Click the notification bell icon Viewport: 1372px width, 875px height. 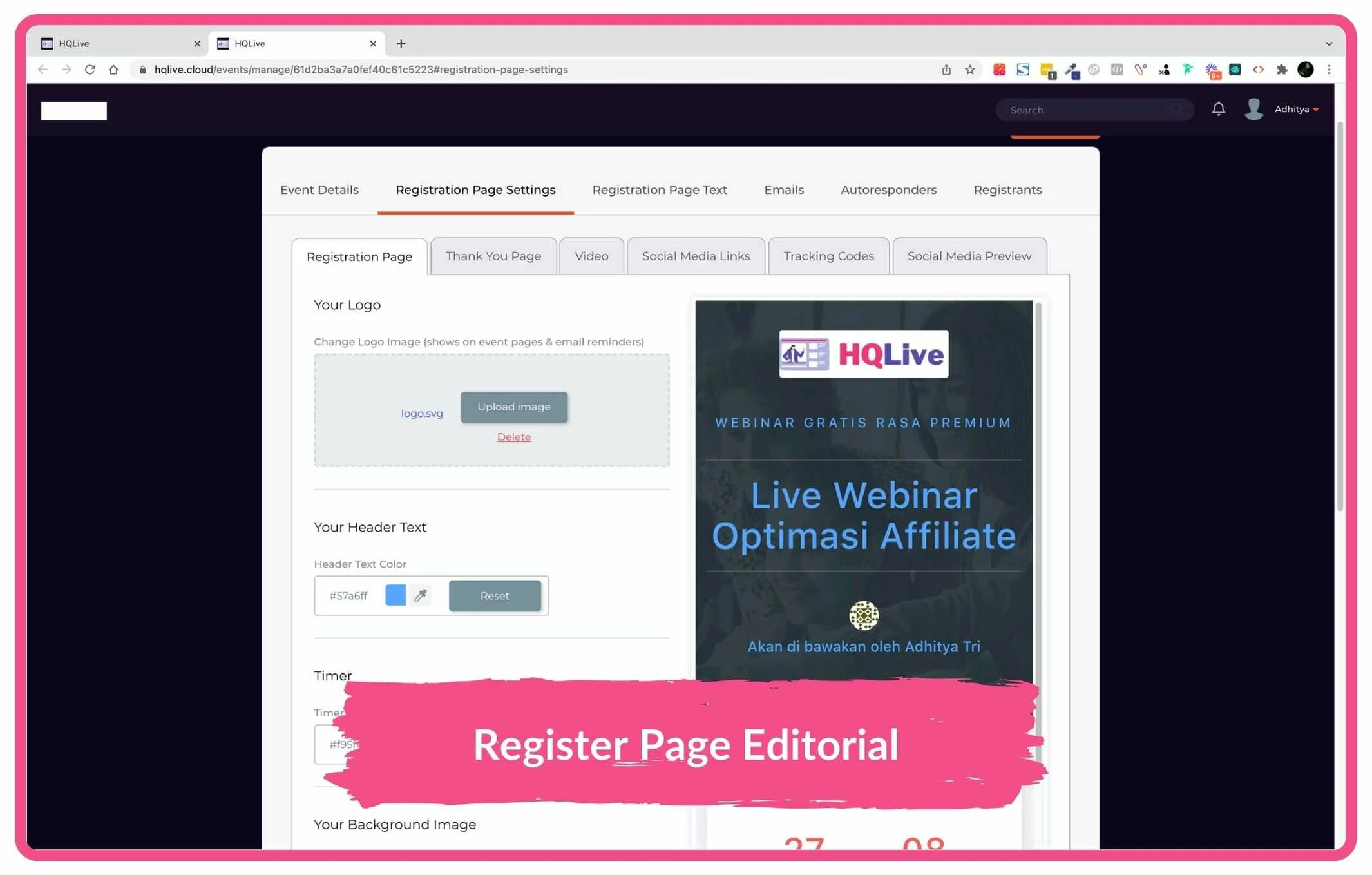click(x=1218, y=109)
